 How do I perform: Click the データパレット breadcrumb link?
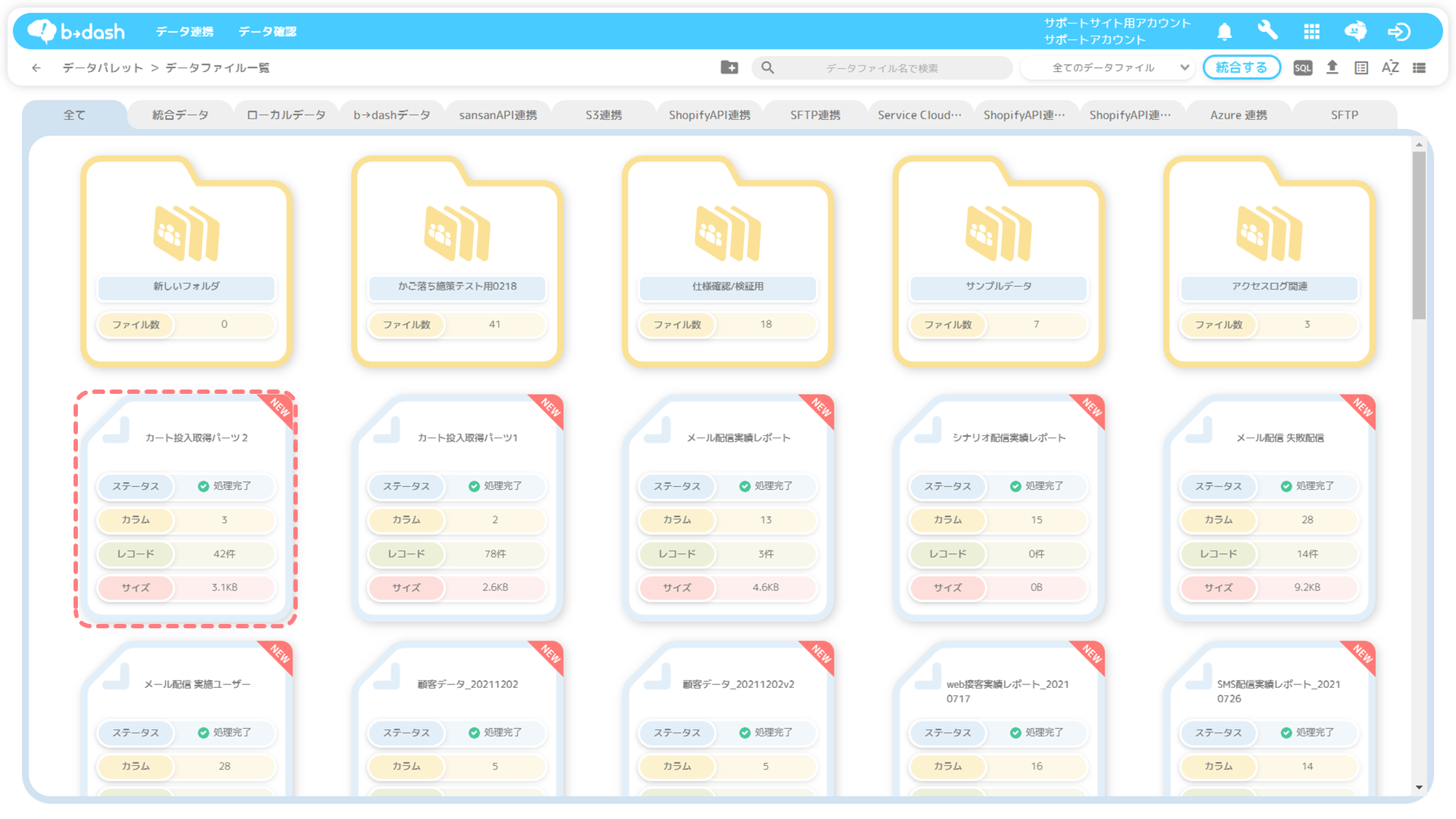[x=103, y=68]
